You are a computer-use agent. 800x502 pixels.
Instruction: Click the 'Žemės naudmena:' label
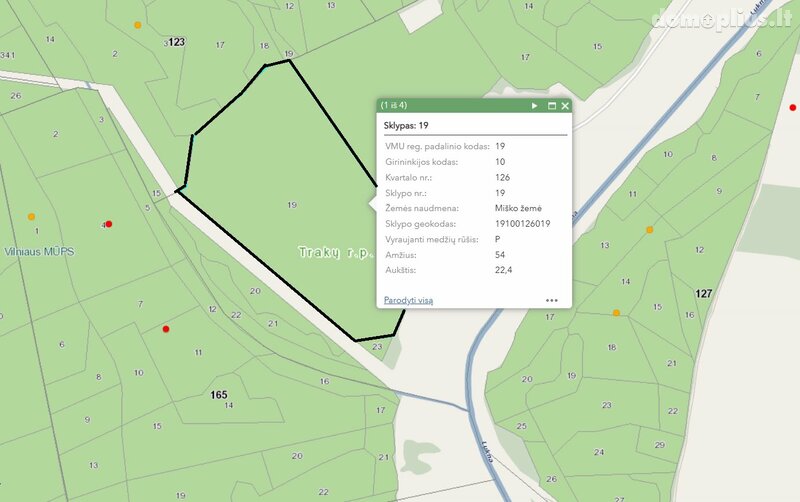point(422,208)
